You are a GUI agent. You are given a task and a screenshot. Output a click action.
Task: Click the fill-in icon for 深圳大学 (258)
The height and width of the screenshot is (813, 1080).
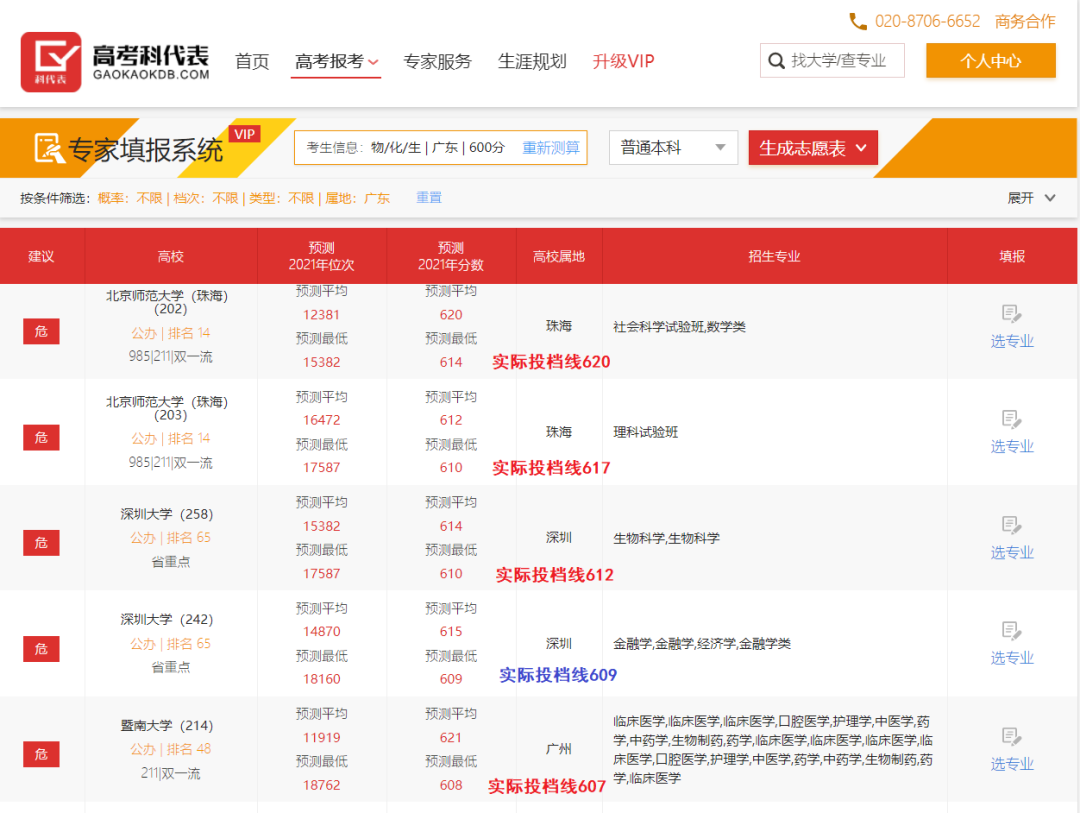point(1011,525)
